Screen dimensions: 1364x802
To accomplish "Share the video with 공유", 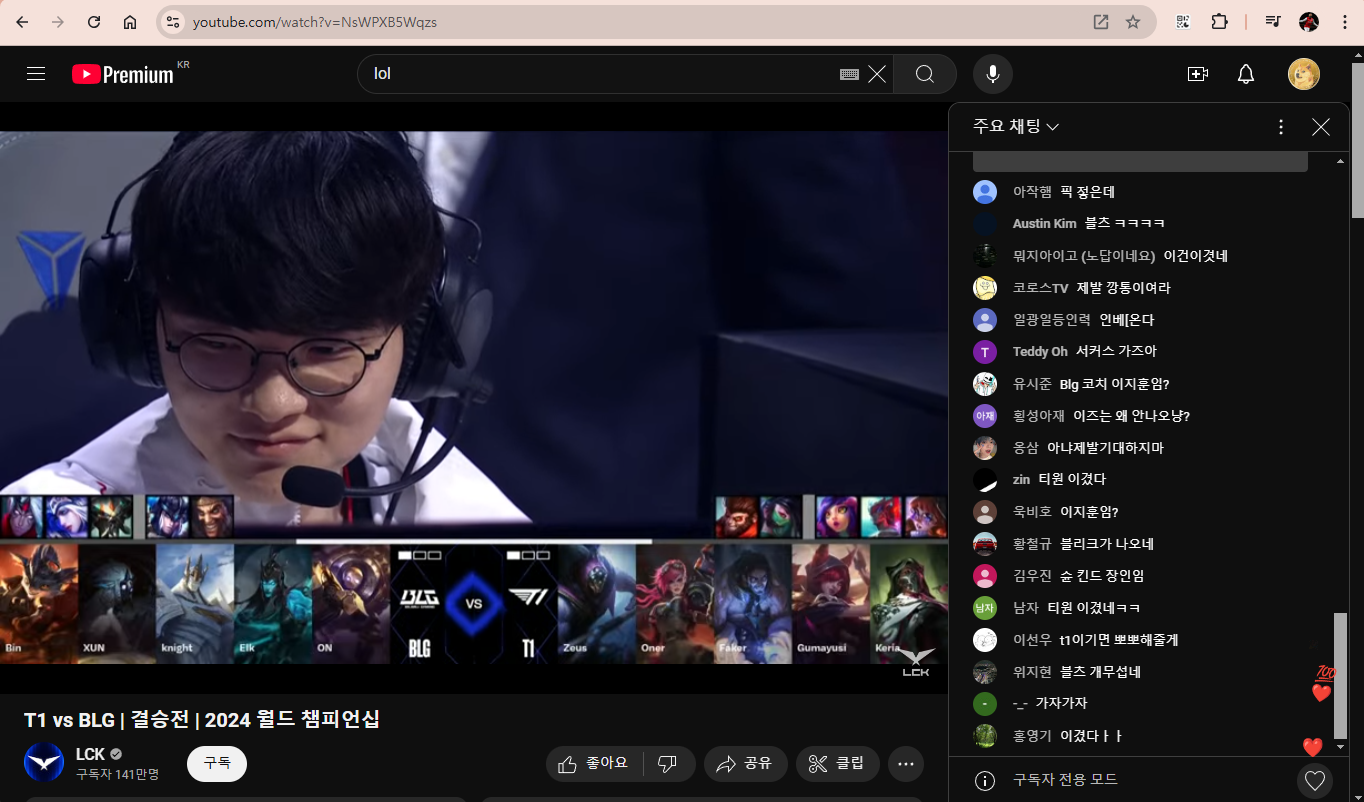I will pos(746,764).
